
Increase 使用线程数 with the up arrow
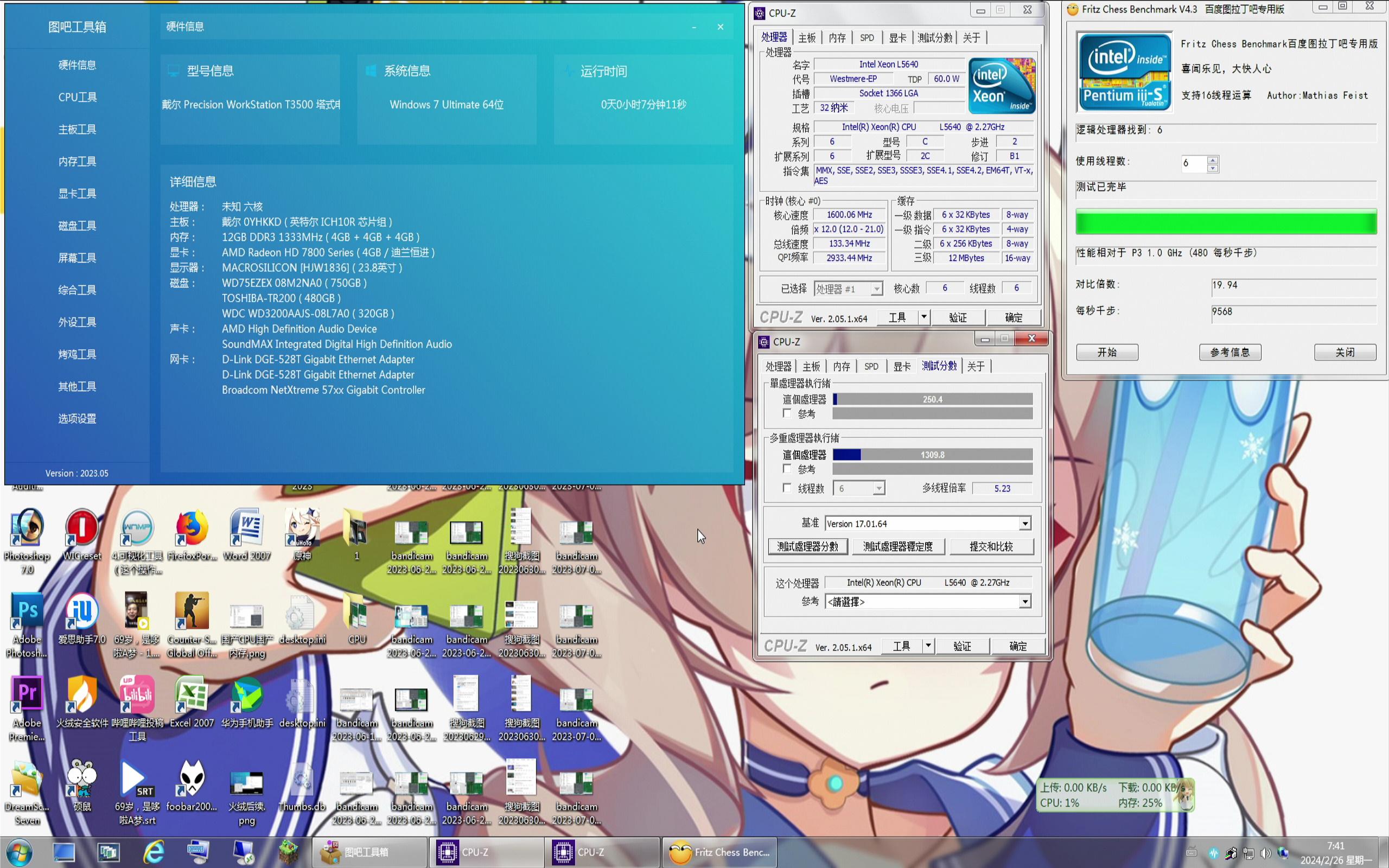[x=1213, y=159]
